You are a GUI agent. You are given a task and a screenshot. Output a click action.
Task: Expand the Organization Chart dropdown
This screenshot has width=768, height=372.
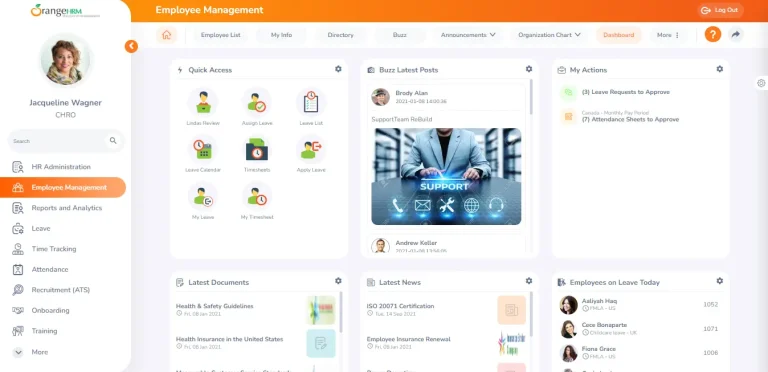(550, 35)
